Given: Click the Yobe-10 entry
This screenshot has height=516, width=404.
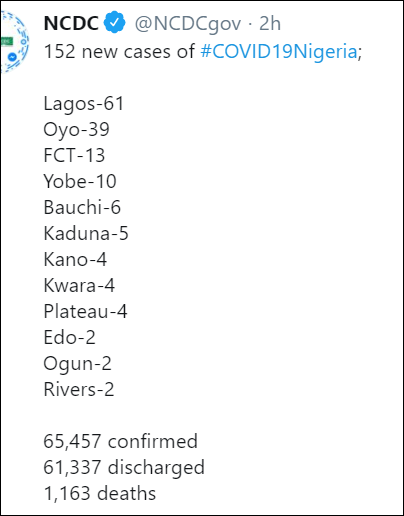Looking at the screenshot, I should (80, 181).
